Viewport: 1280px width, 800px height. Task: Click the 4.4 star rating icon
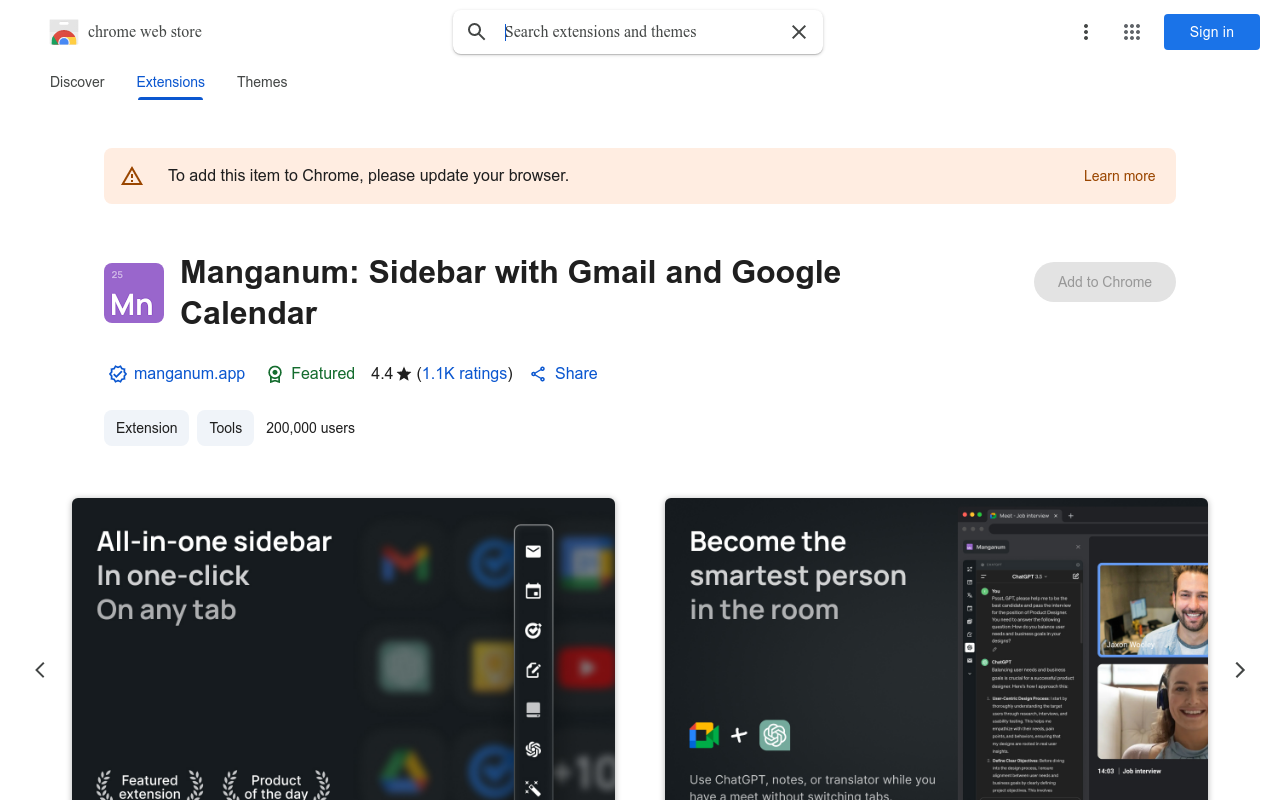click(404, 374)
